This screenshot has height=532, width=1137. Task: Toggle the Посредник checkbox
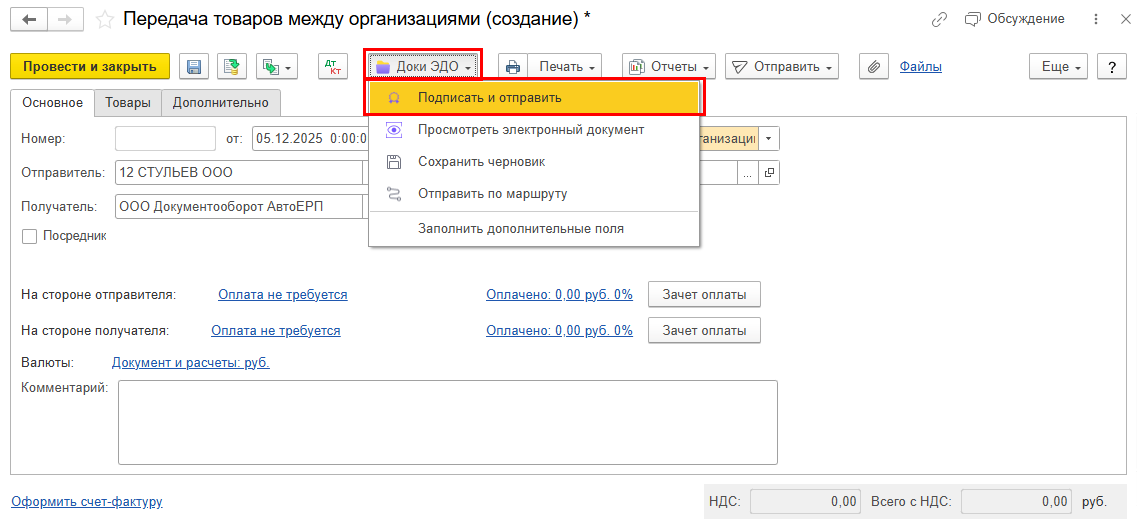click(x=29, y=236)
